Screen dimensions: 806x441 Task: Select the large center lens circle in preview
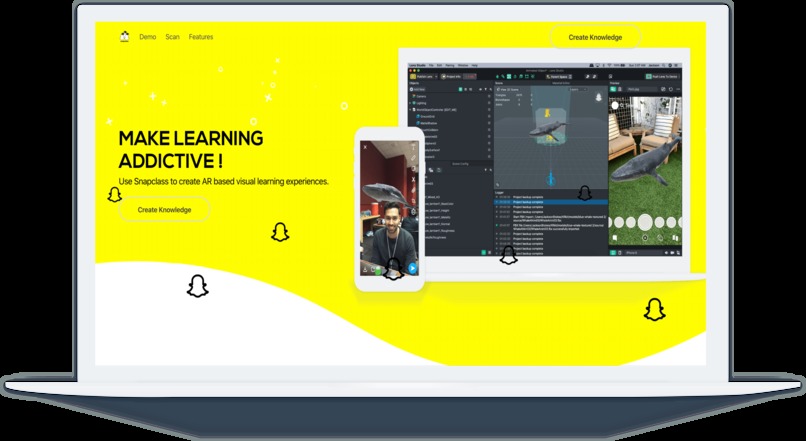pyautogui.click(x=645, y=222)
